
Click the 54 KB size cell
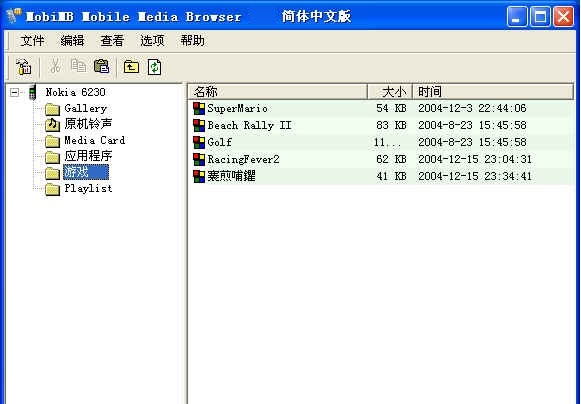click(391, 108)
